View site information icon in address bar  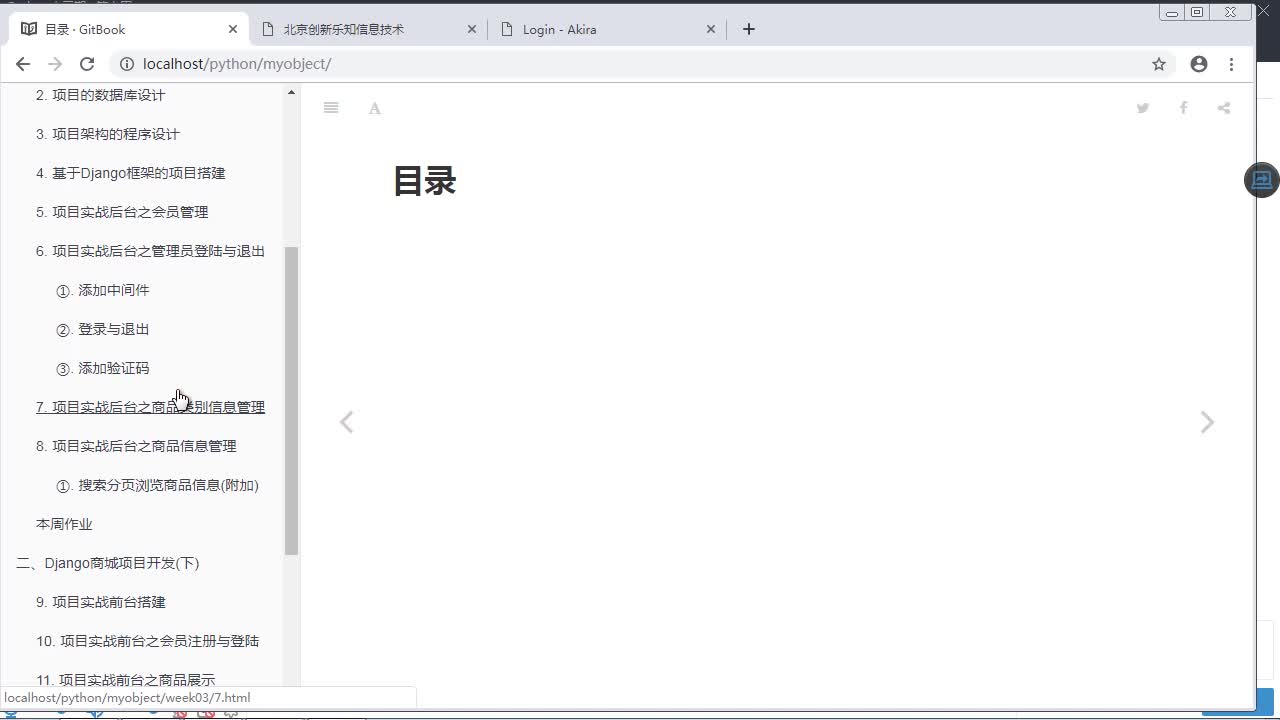tap(127, 64)
